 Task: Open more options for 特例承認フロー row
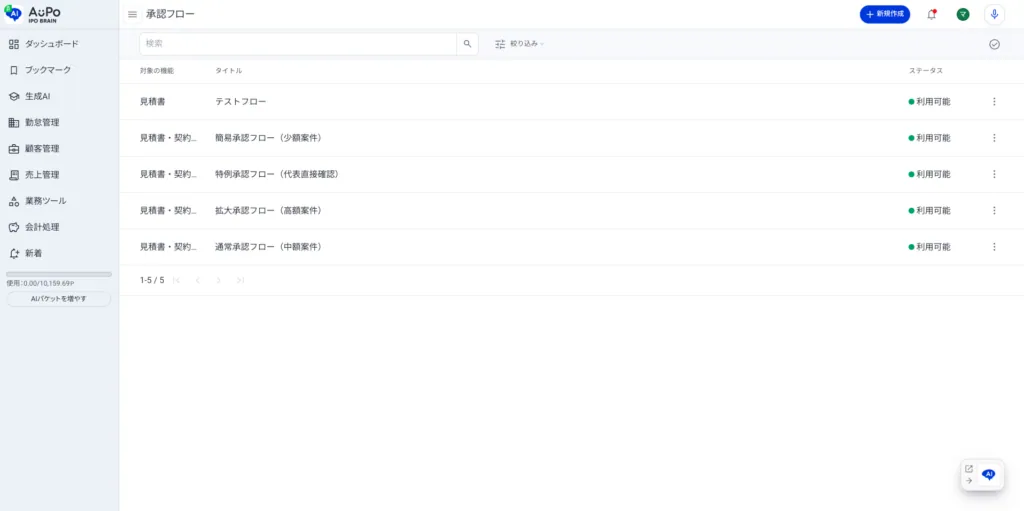[995, 174]
